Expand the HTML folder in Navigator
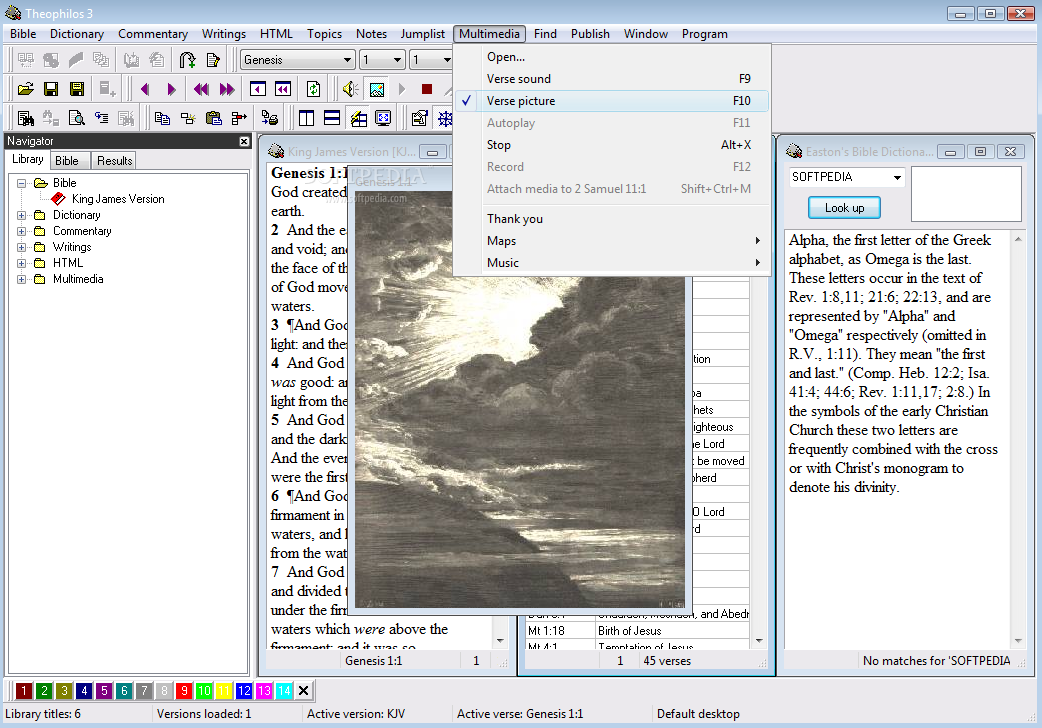This screenshot has height=728, width=1042. pos(22,263)
